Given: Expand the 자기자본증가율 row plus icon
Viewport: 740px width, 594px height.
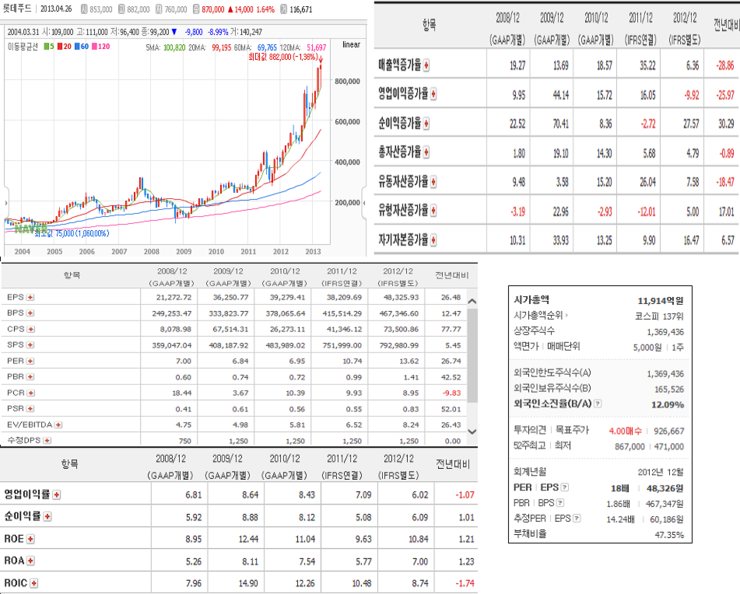Looking at the screenshot, I should click(x=433, y=240).
